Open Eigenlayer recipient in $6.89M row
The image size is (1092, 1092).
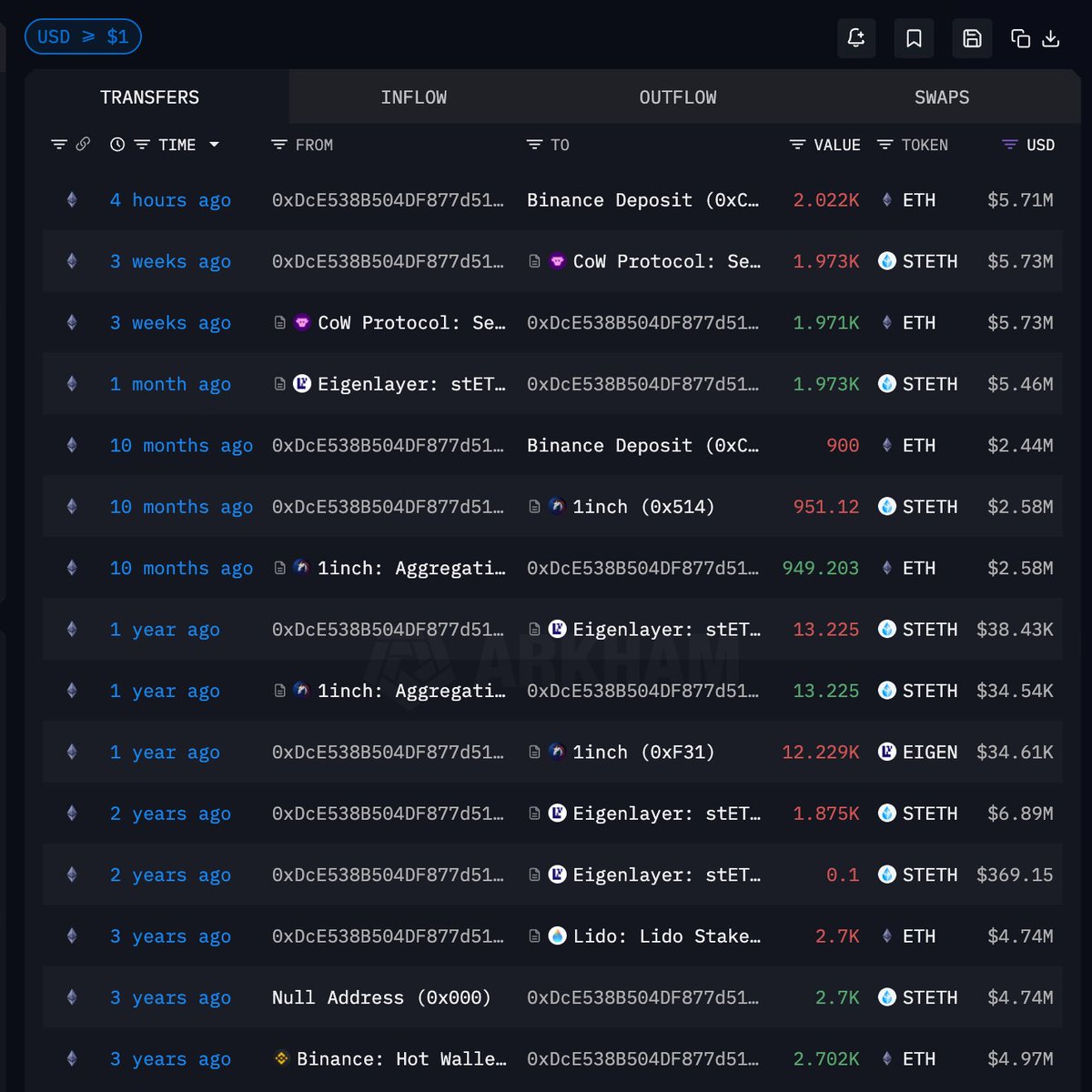point(667,814)
